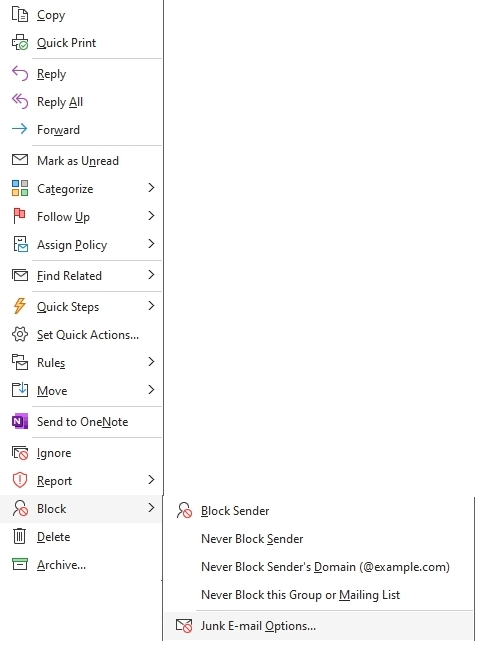Select the Copy menu text
The height and width of the screenshot is (649, 479).
pyautogui.click(x=51, y=15)
